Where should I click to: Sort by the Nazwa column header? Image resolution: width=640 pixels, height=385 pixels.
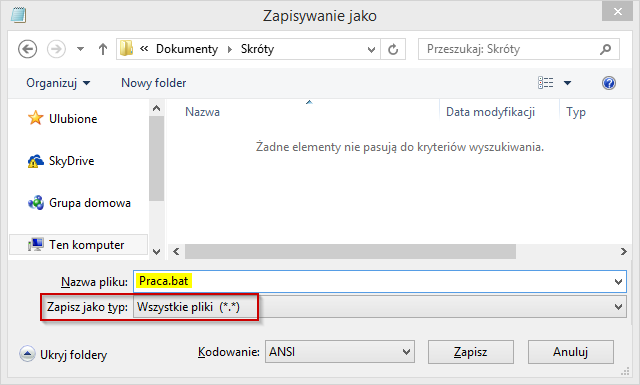202,112
